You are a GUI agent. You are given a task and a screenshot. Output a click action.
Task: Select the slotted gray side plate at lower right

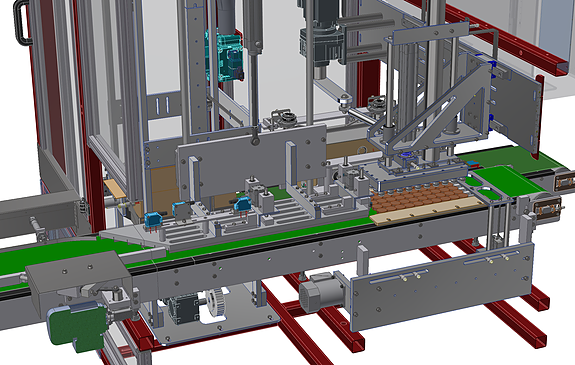coord(441,286)
